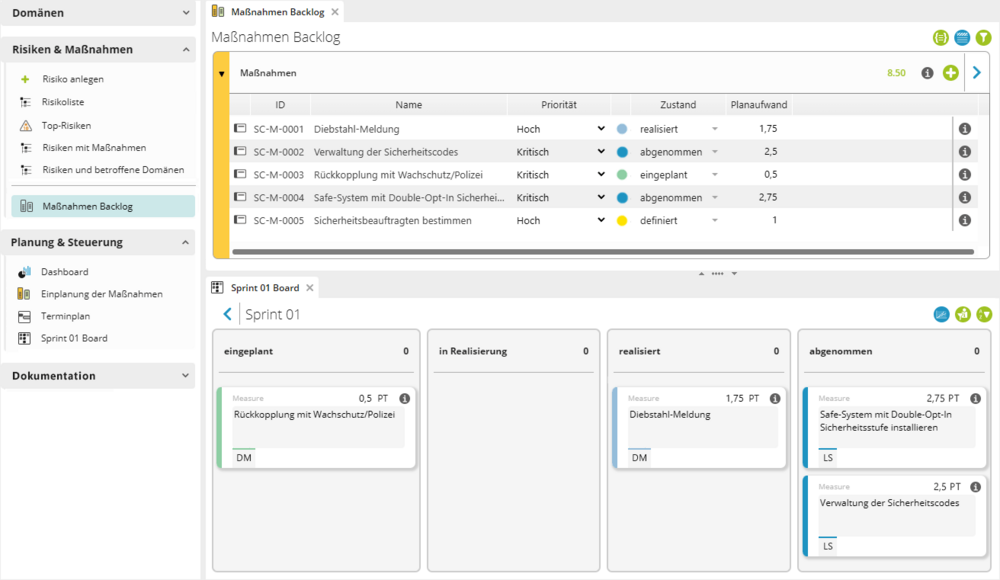Switch to the Sprint 01 Board tab
The width and height of the screenshot is (1000, 580).
click(x=264, y=288)
